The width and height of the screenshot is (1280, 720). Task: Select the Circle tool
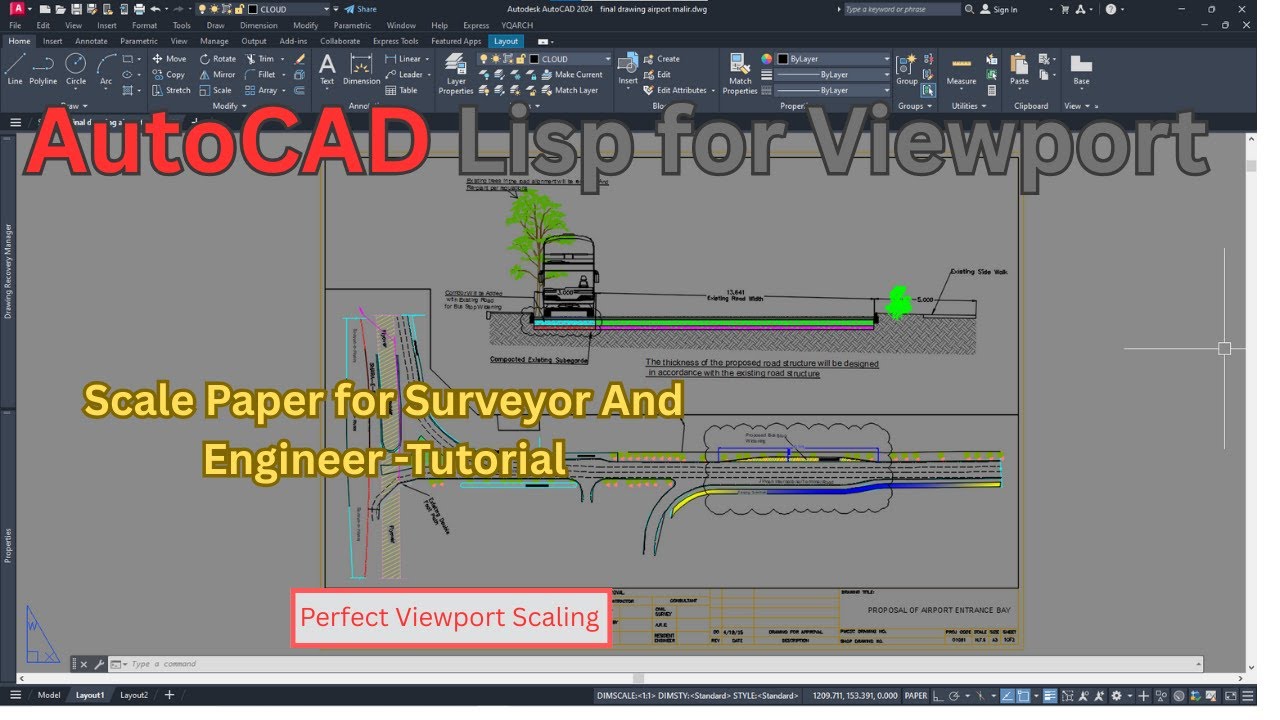click(x=76, y=68)
